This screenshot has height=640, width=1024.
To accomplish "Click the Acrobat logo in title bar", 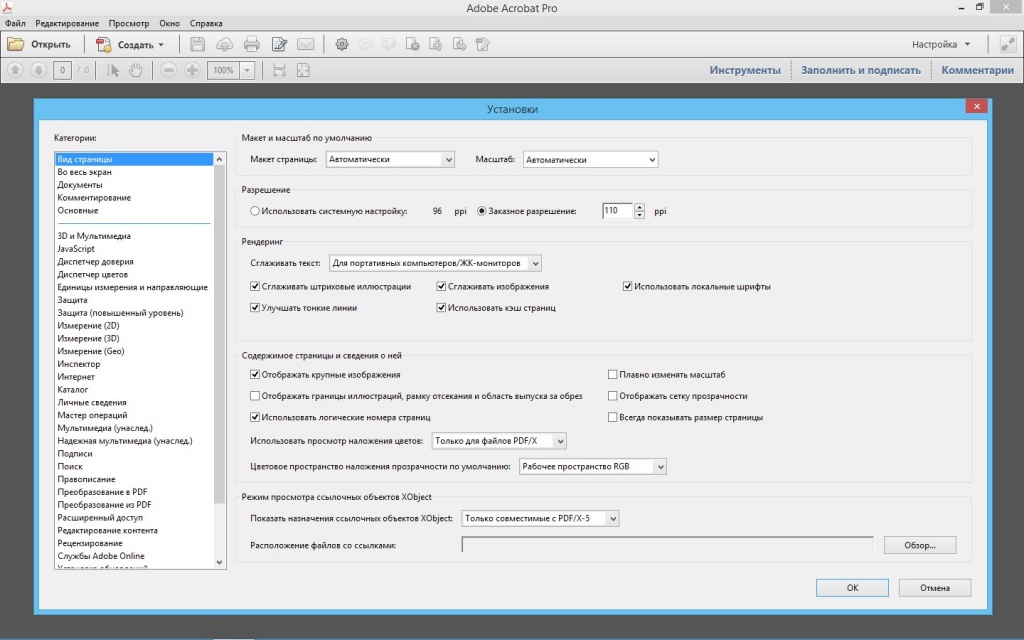I will tap(7, 7).
